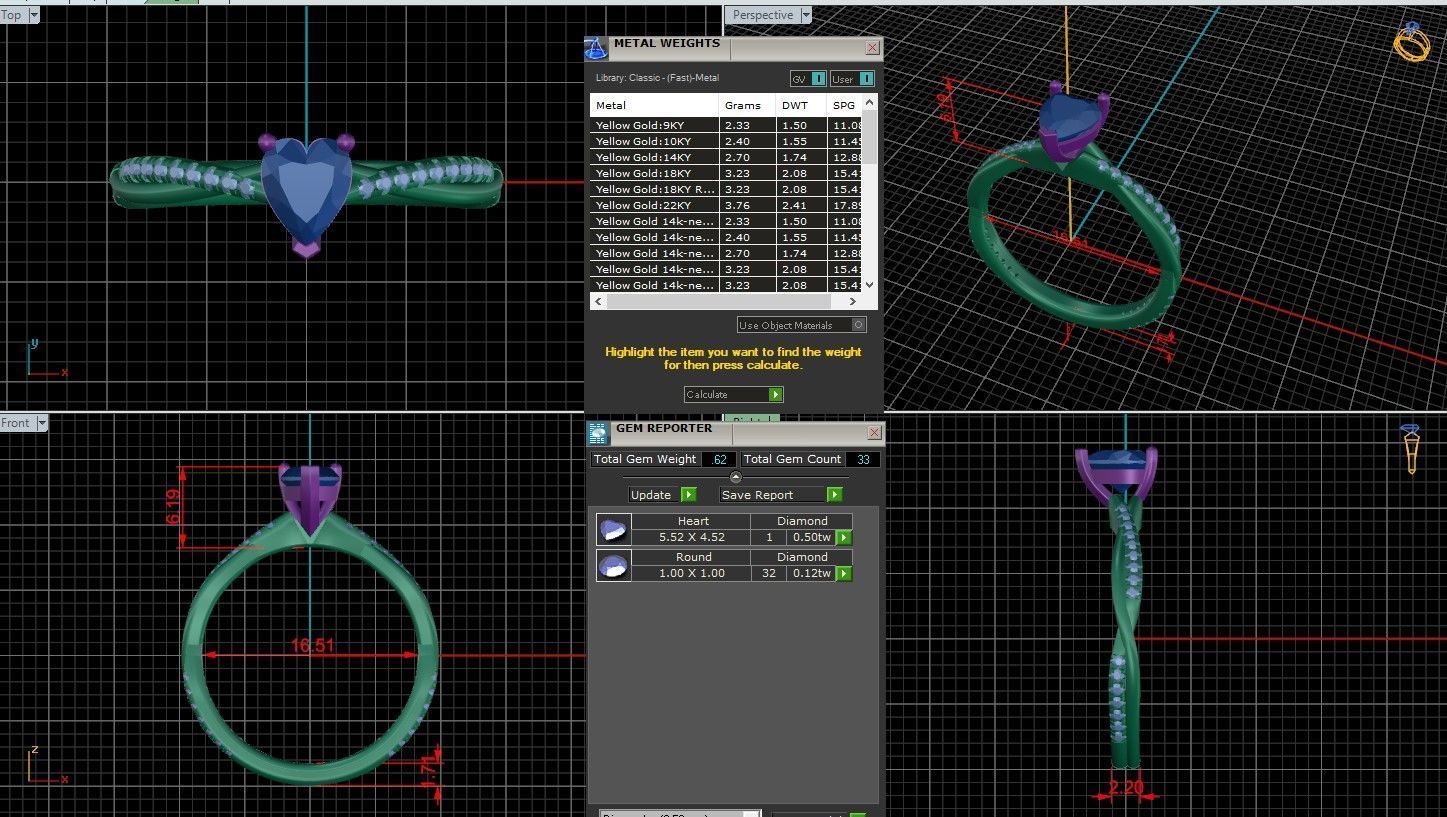Click the Heart shape label cell
1447x817 pixels.
[693, 521]
